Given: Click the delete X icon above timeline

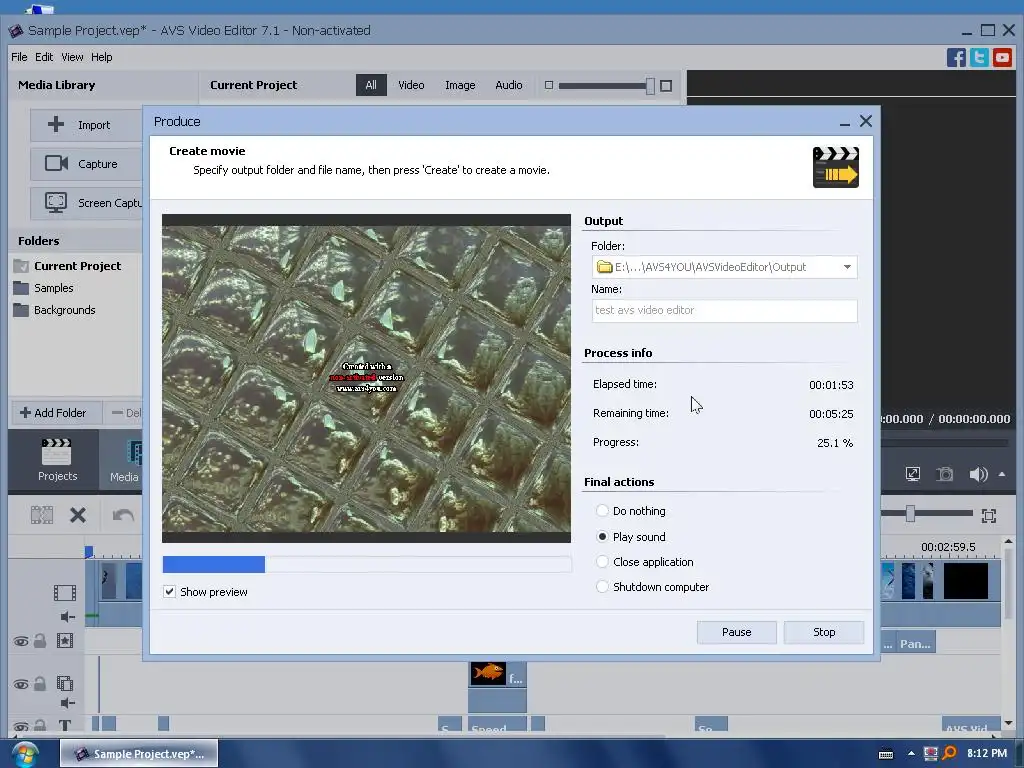Looking at the screenshot, I should (78, 515).
